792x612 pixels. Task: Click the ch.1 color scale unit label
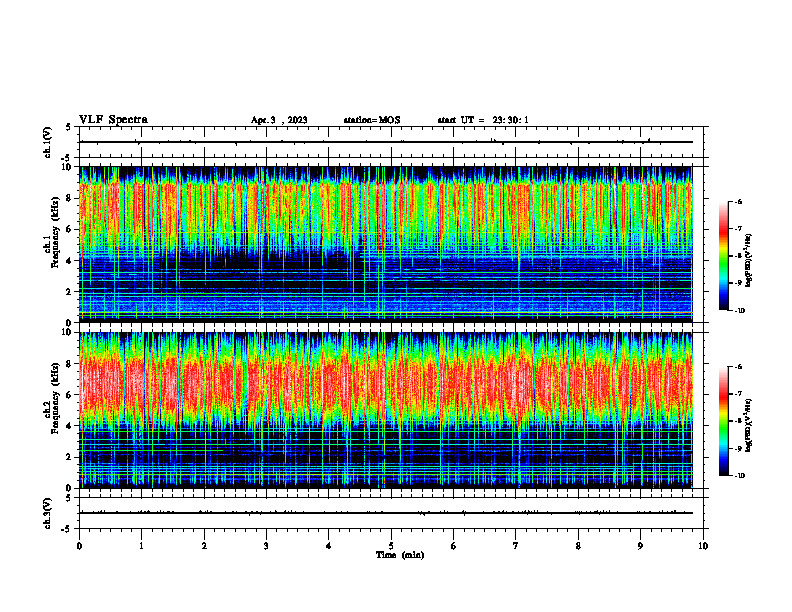pos(749,261)
